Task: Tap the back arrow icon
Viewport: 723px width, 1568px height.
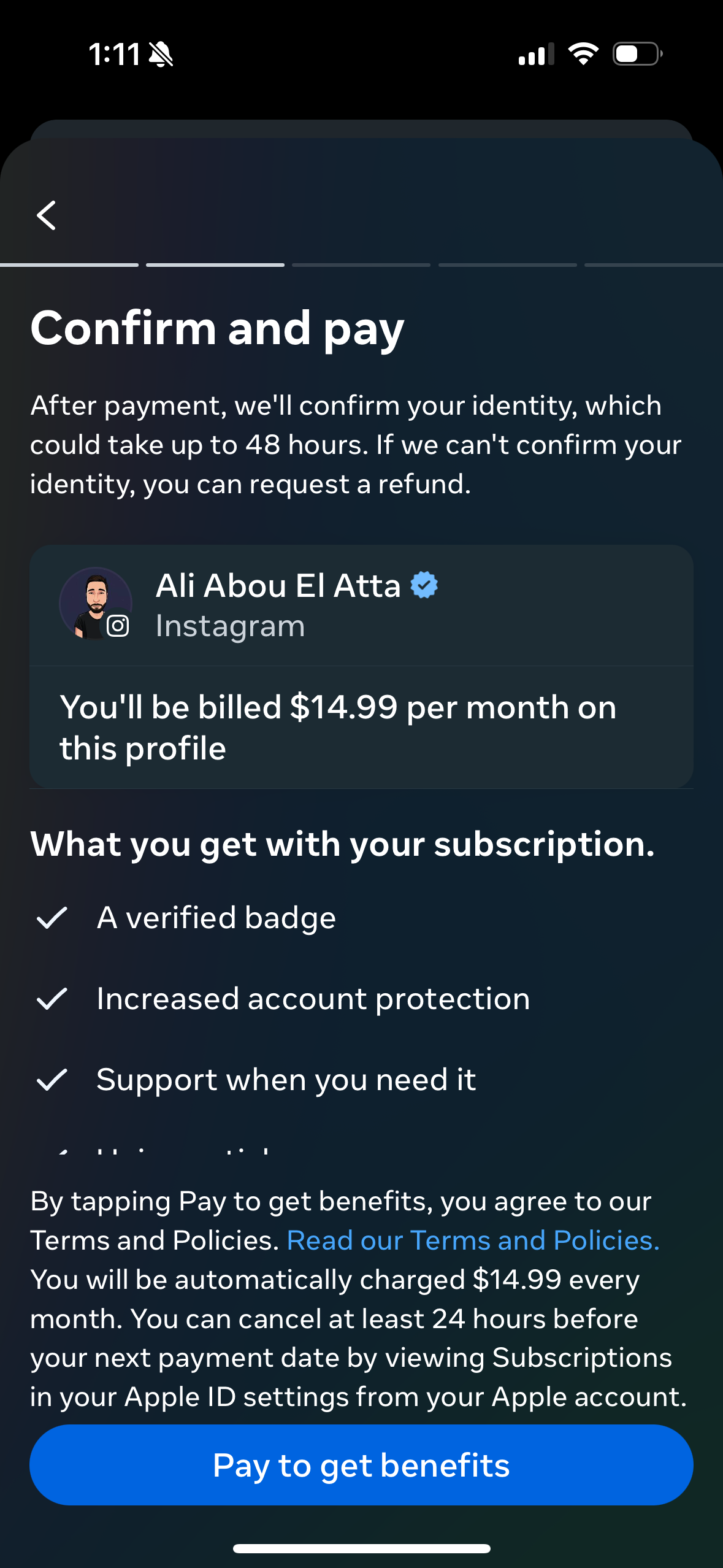Action: tap(47, 215)
